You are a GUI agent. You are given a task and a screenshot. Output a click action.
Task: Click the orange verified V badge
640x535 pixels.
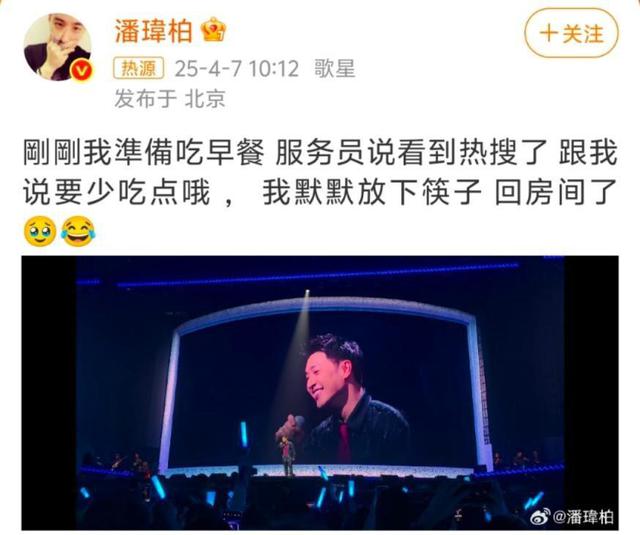pyautogui.click(x=81, y=71)
